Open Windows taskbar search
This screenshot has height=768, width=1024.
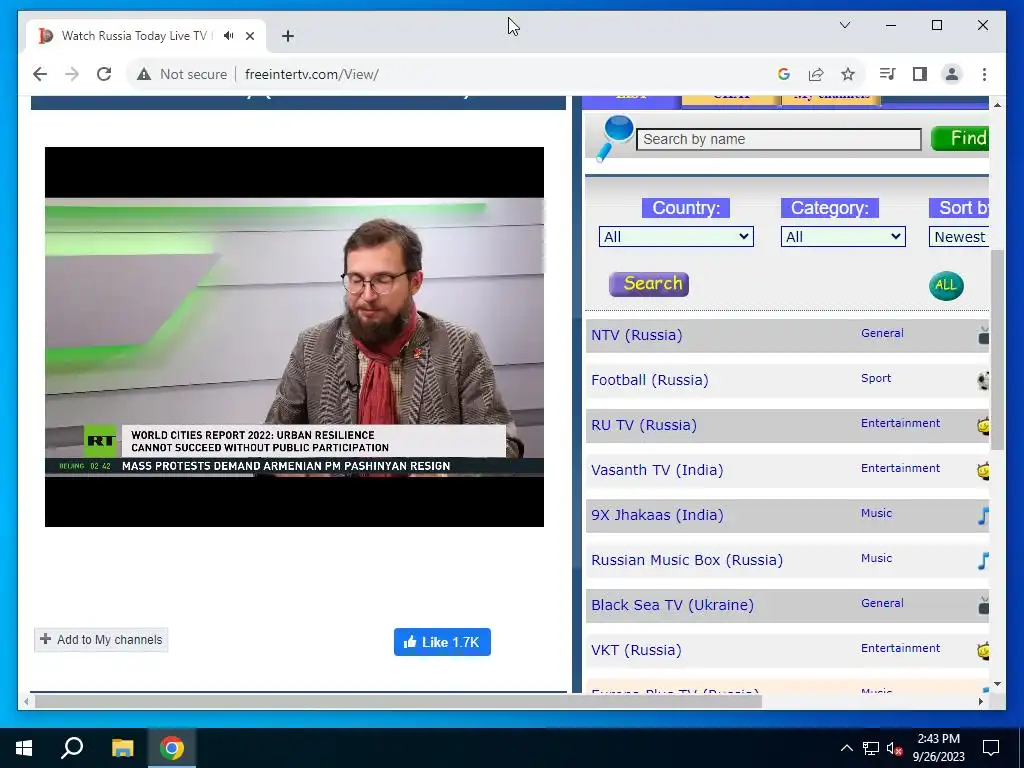point(72,748)
